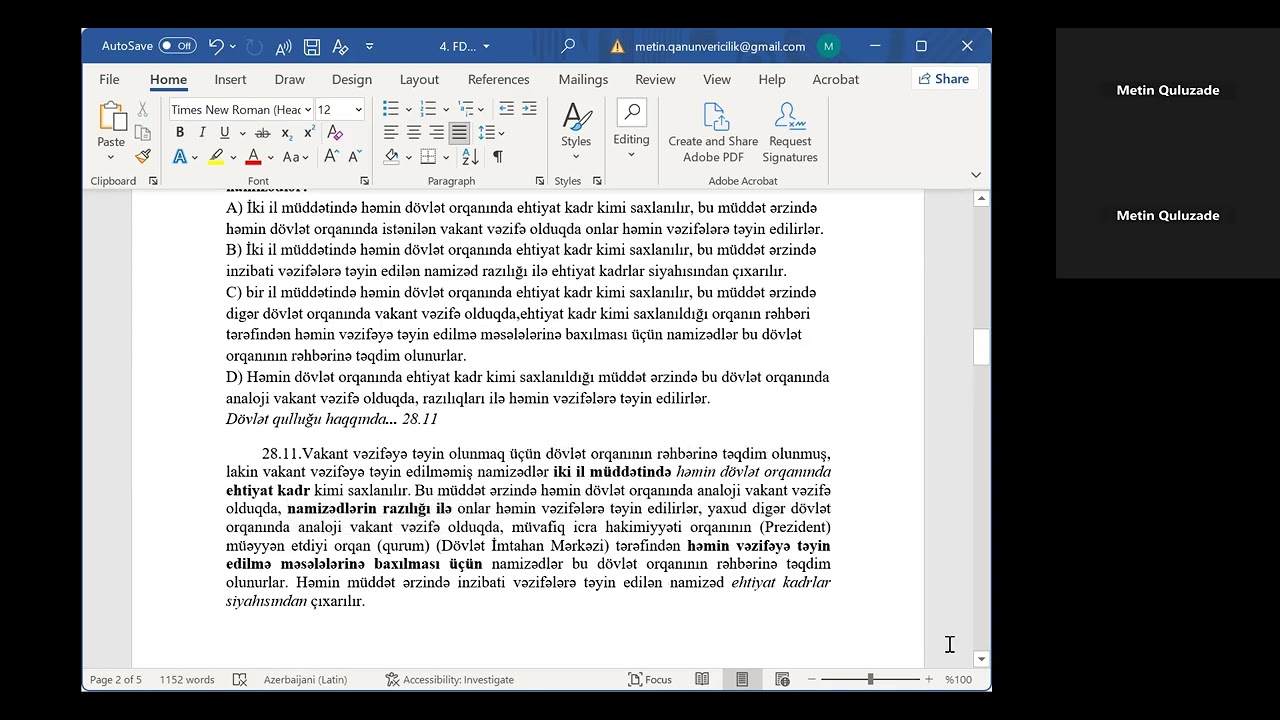The image size is (1280, 720).
Task: Open the font size dropdown
Action: (358, 110)
